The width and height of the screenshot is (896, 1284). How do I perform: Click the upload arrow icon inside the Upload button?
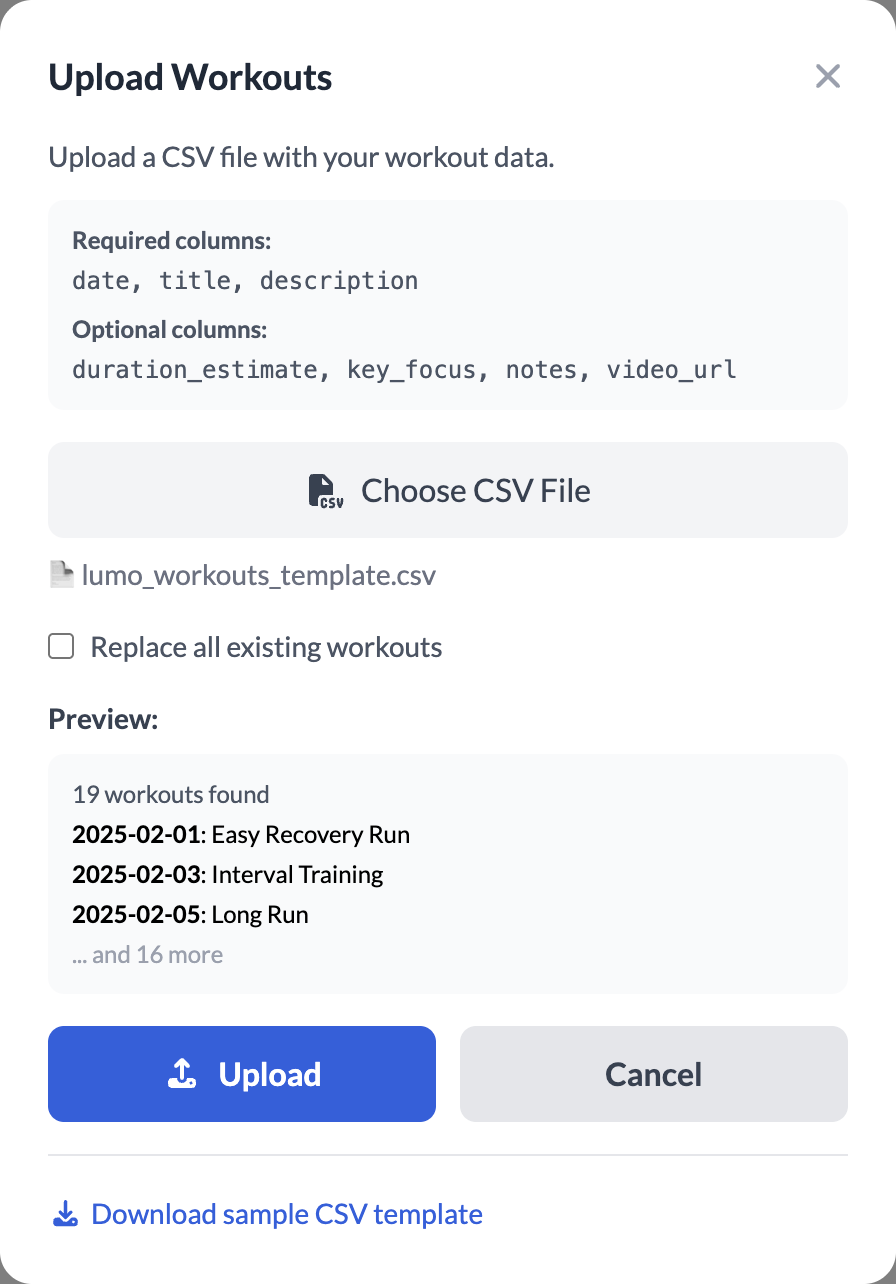(x=180, y=1073)
